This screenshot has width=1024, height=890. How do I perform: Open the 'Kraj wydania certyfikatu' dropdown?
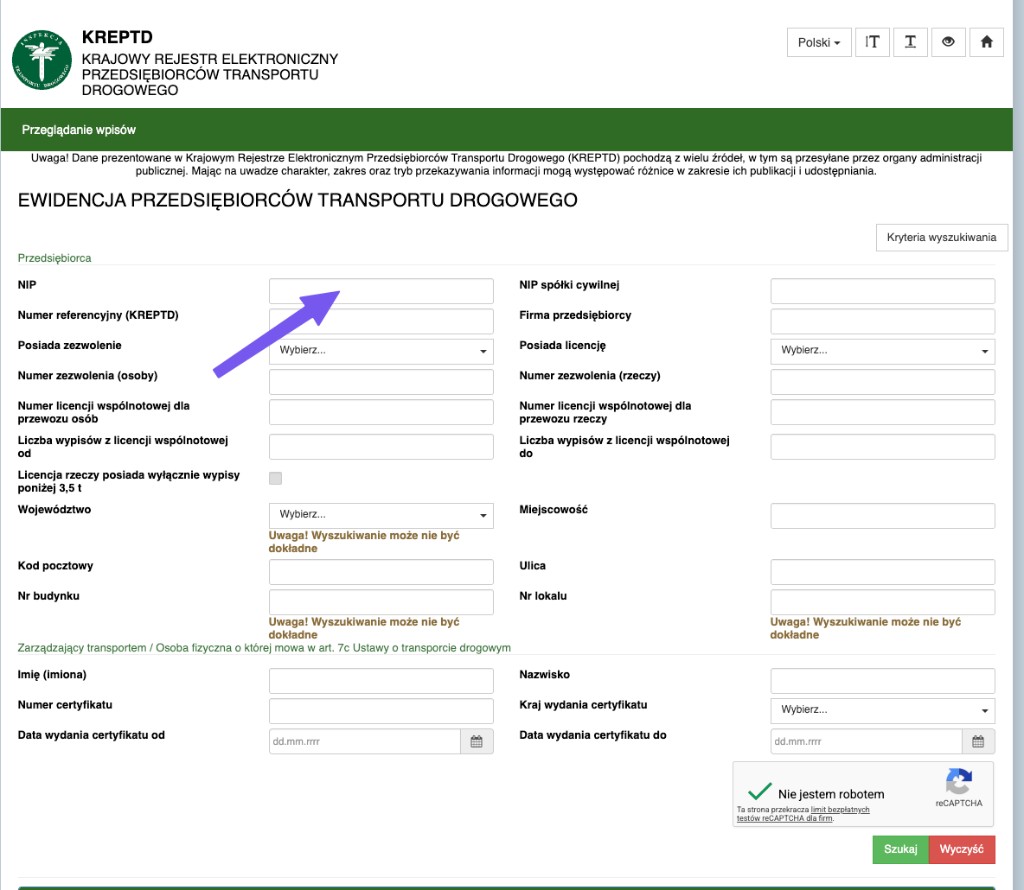[882, 710]
